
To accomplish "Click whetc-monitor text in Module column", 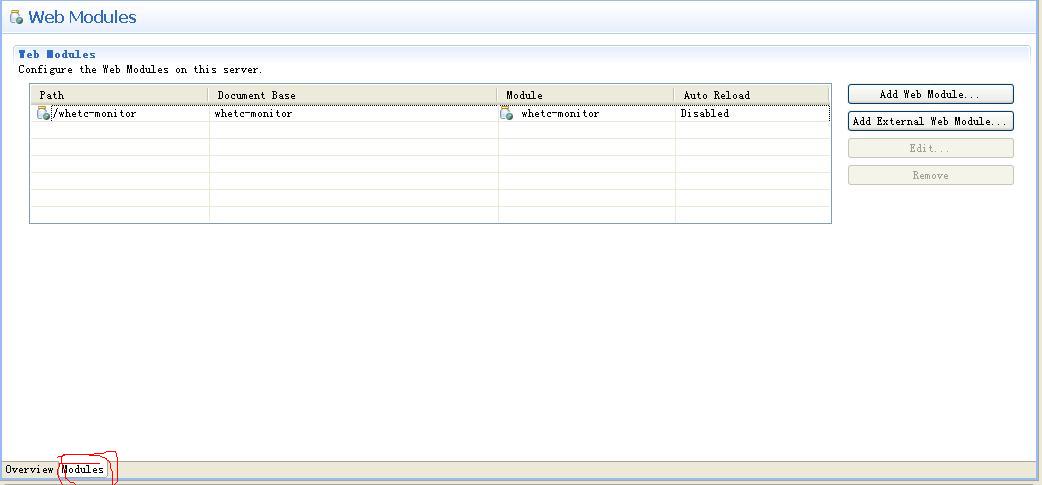I will click(560, 114).
